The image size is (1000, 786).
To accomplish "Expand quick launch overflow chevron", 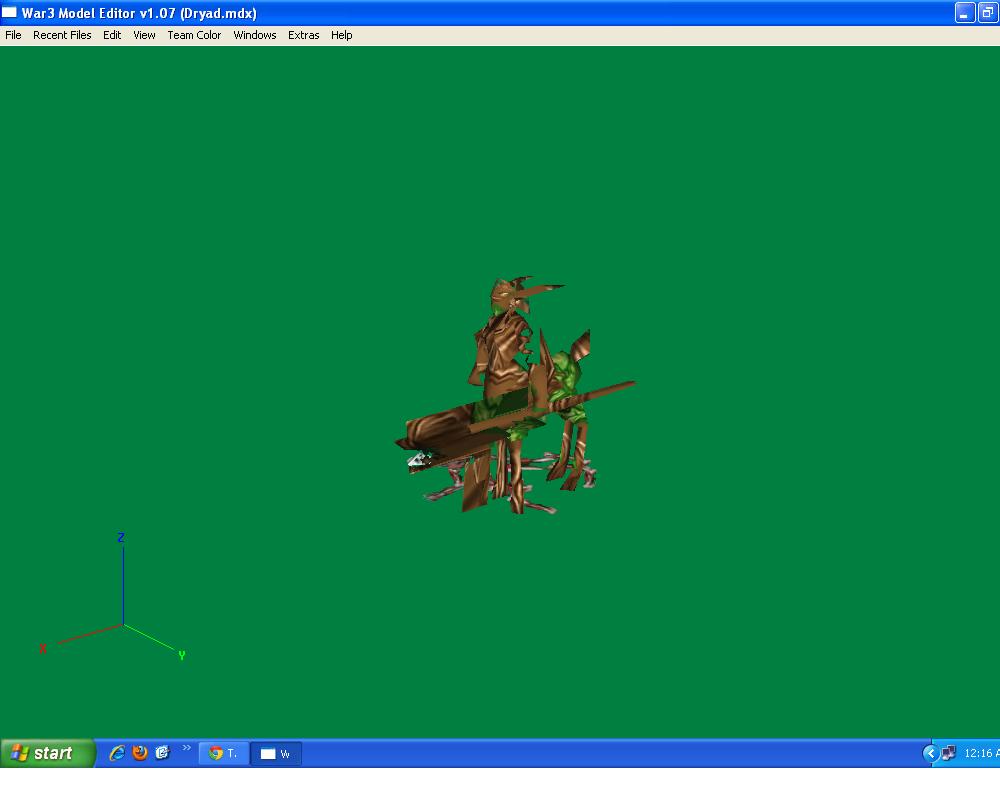I will pyautogui.click(x=186, y=748).
